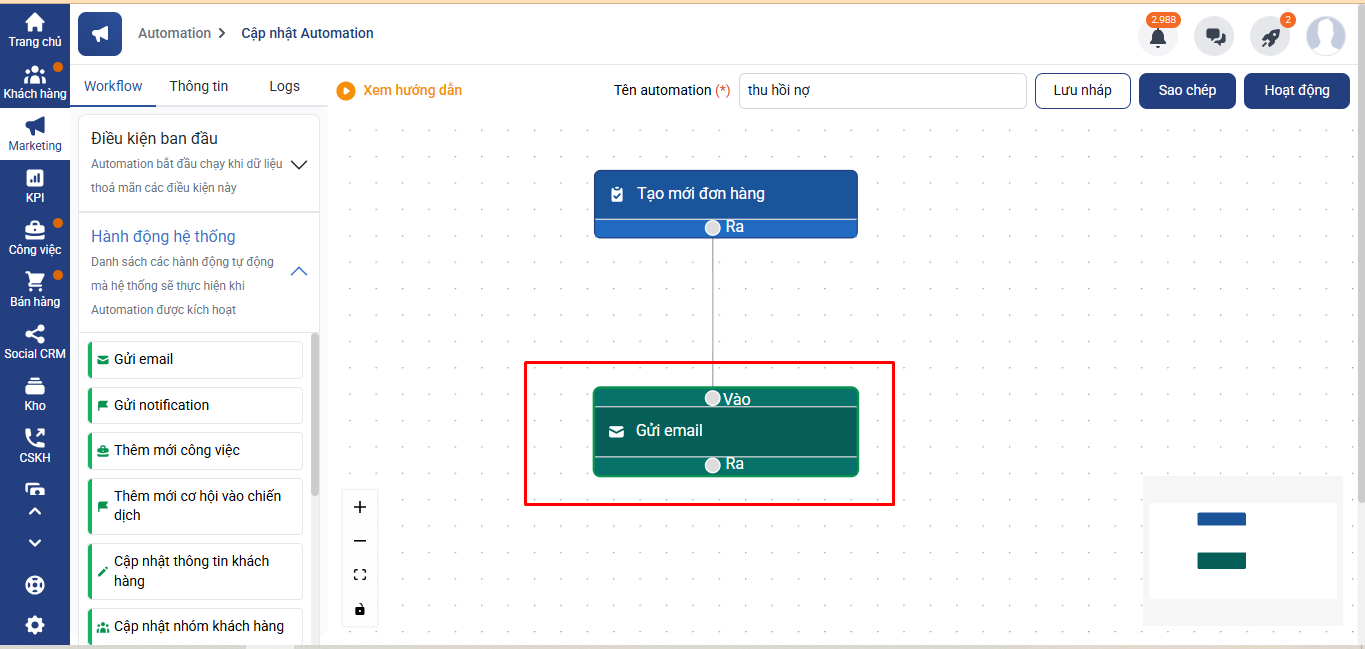Open the Social CRM sidebar icon

click(x=35, y=341)
